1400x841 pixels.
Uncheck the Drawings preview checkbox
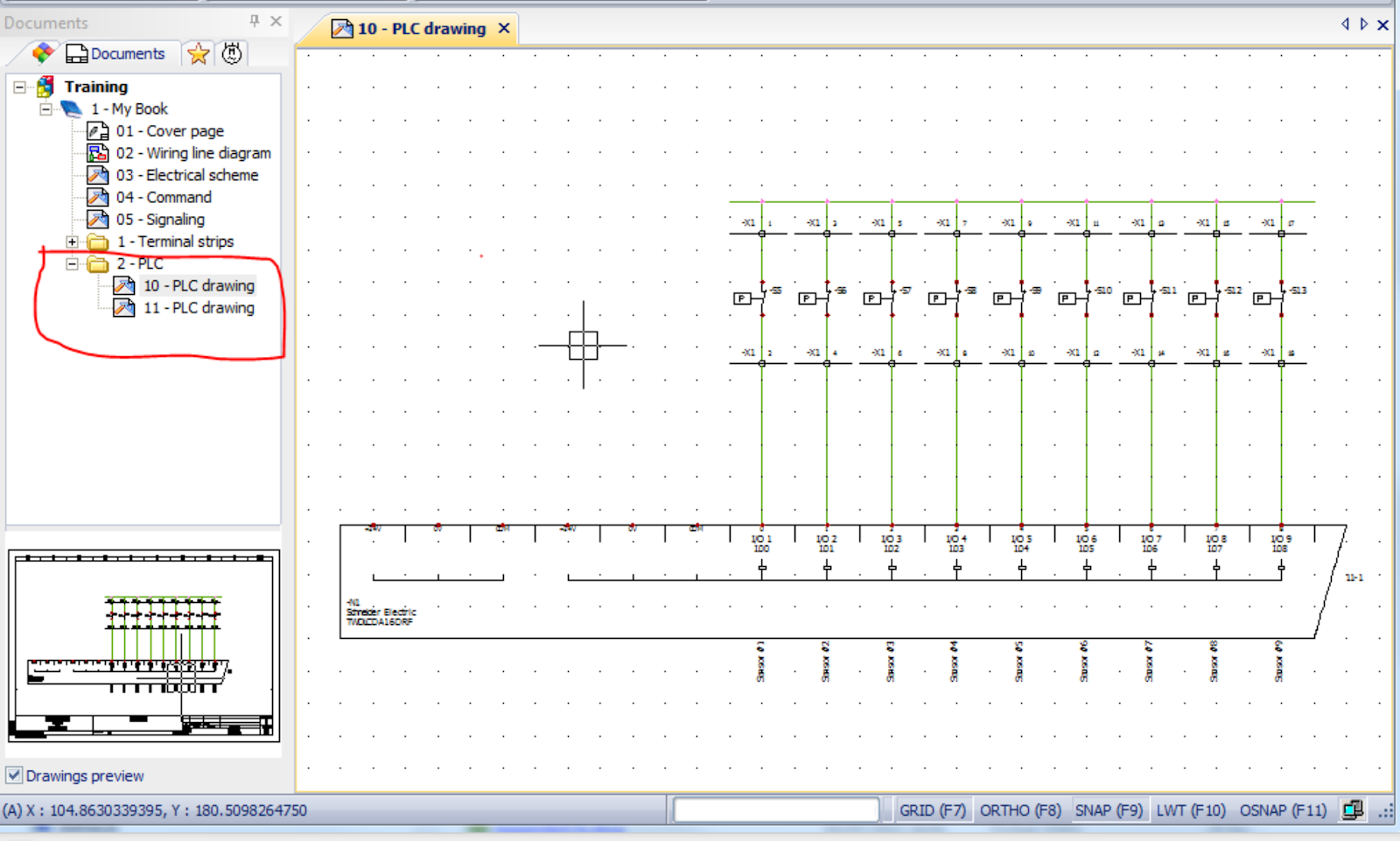[x=14, y=775]
